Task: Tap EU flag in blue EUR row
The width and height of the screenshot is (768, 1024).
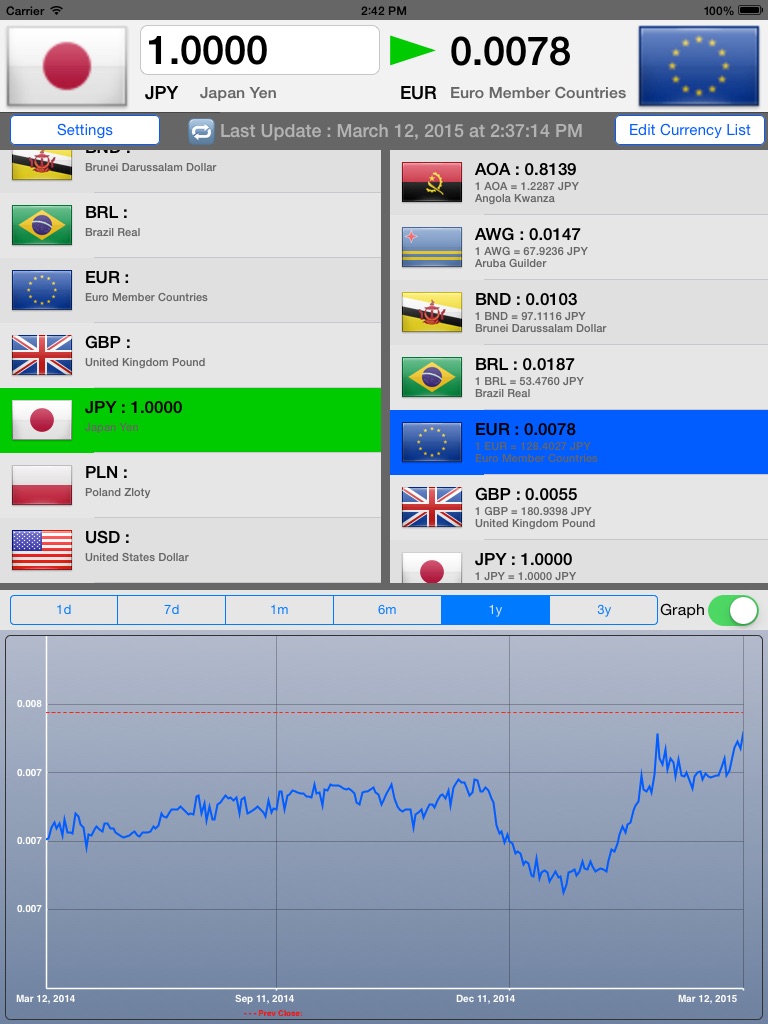Action: tap(432, 442)
